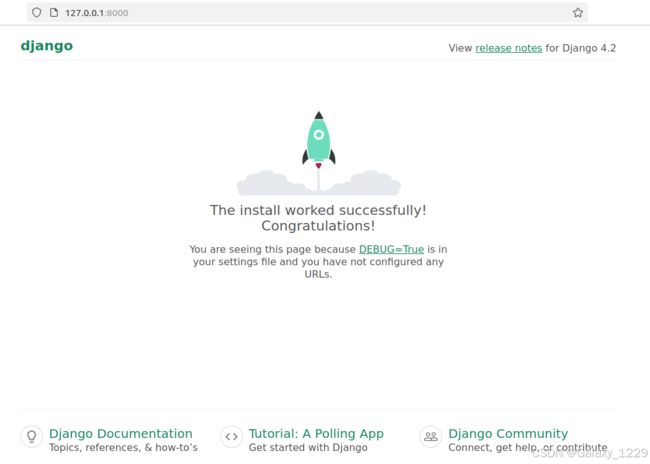This screenshot has width=650, height=464.
Task: Open Tutorial: A Polling App link
Action: tap(316, 433)
